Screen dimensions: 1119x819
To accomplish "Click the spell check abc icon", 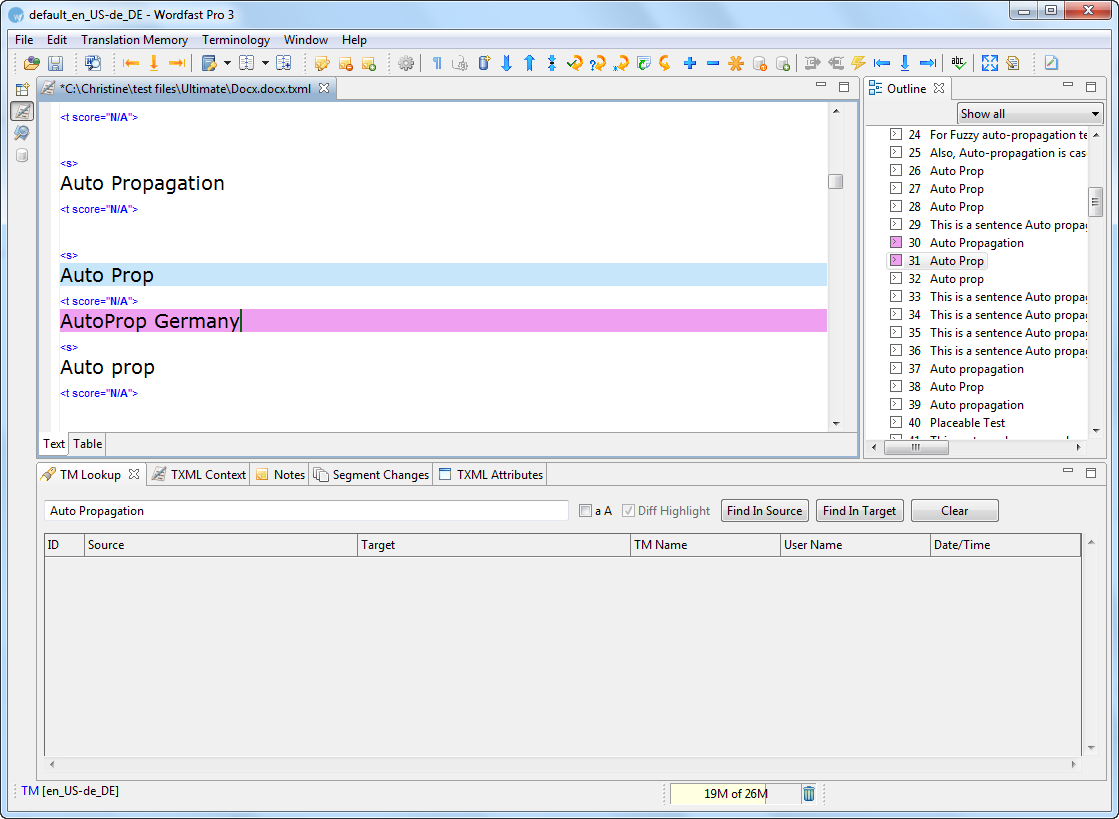I will (x=958, y=63).
